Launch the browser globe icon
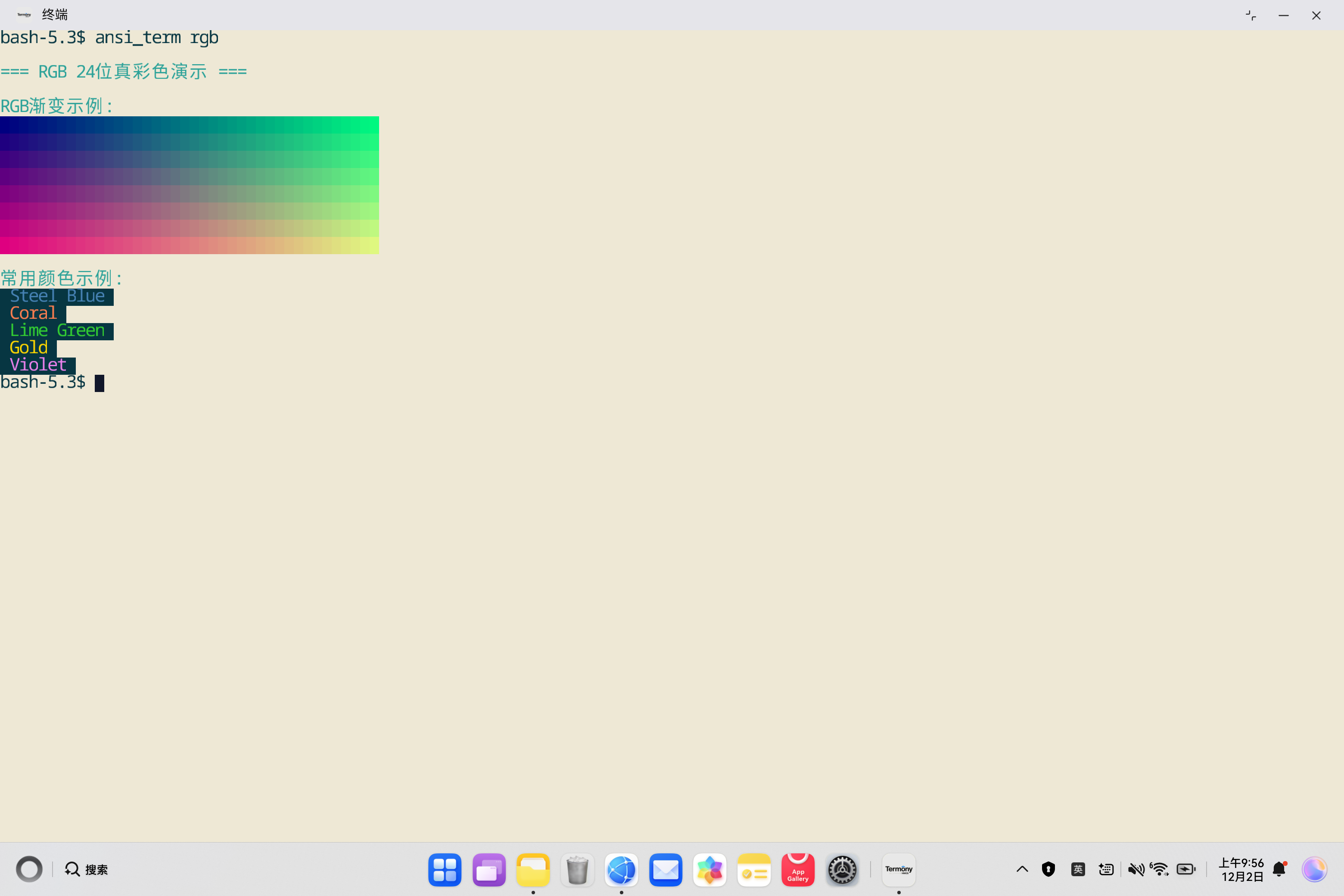Viewport: 1344px width, 896px height. [621, 870]
